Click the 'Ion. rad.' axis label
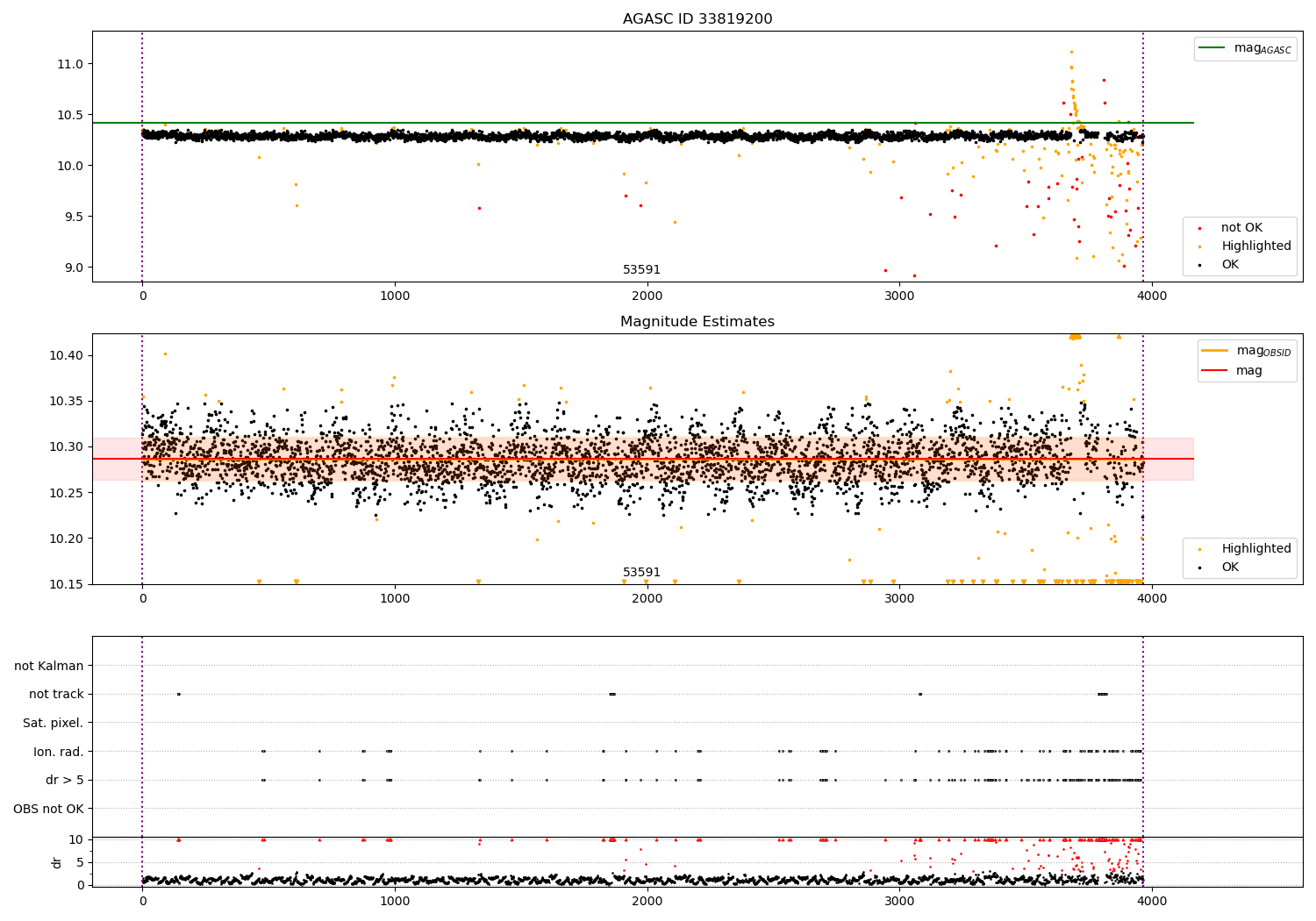 [59, 752]
